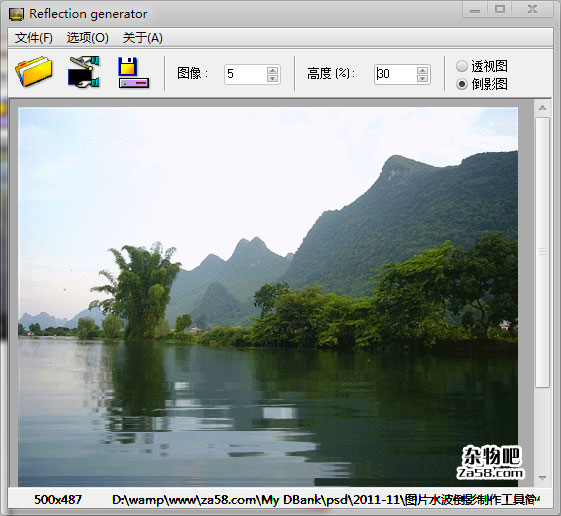Click the reflection settings tools icon
This screenshot has height=516, width=561.
tap(84, 72)
